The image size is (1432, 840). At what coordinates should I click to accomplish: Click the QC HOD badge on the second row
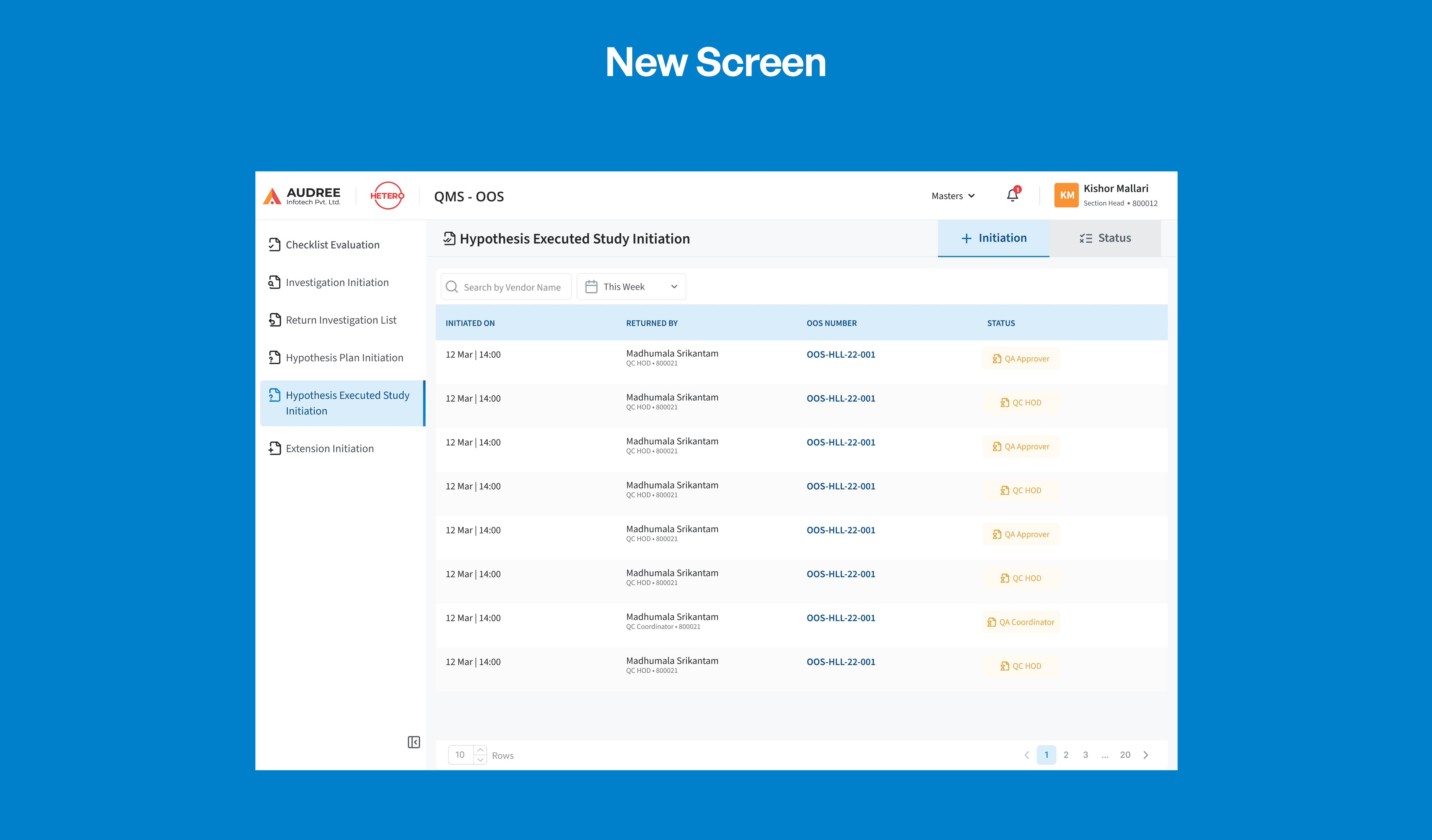tap(1021, 402)
